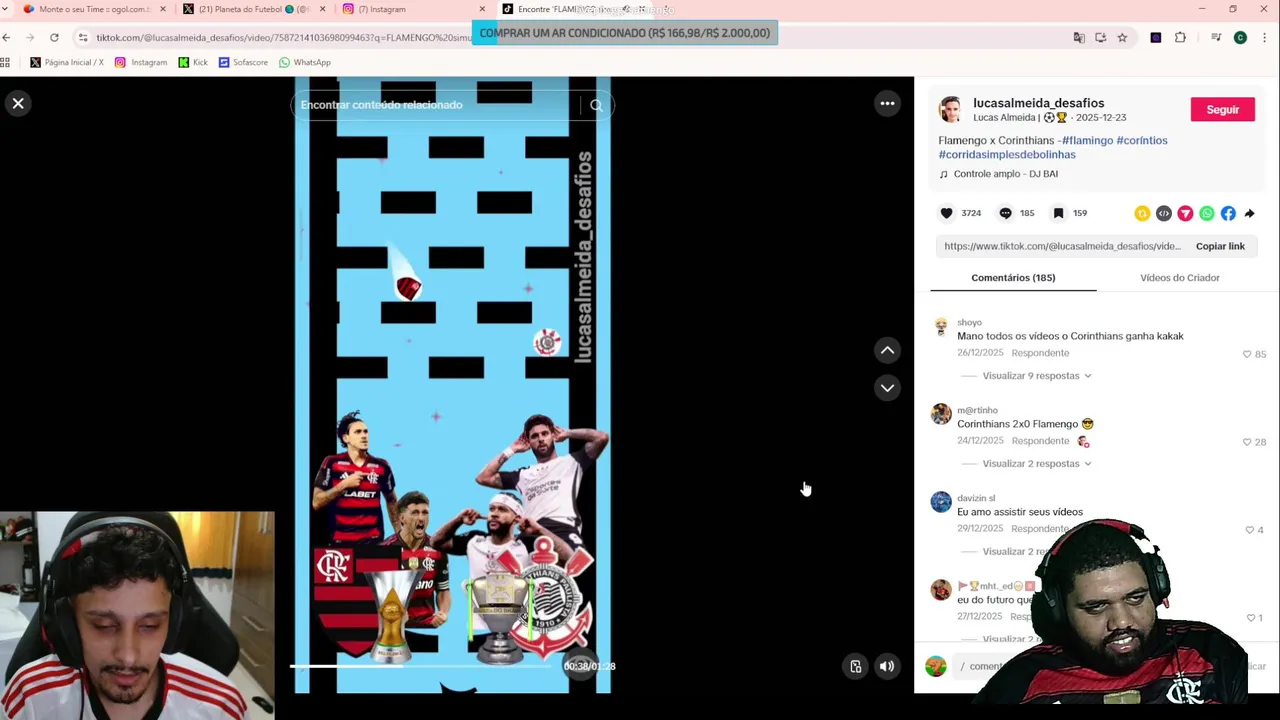
Task: Like the video with the heart icon
Action: 947,213
